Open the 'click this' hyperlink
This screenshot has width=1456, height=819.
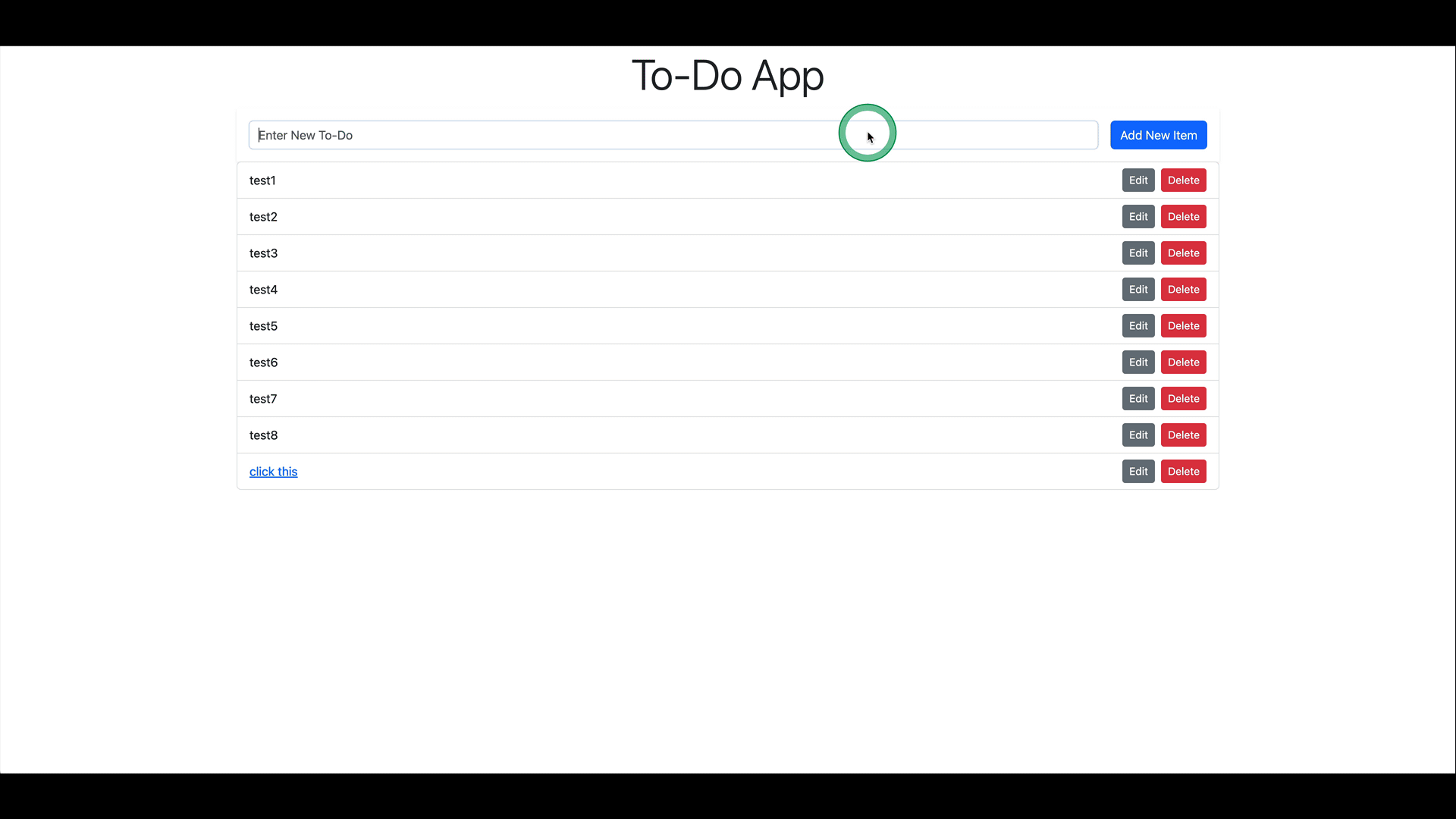click(273, 471)
